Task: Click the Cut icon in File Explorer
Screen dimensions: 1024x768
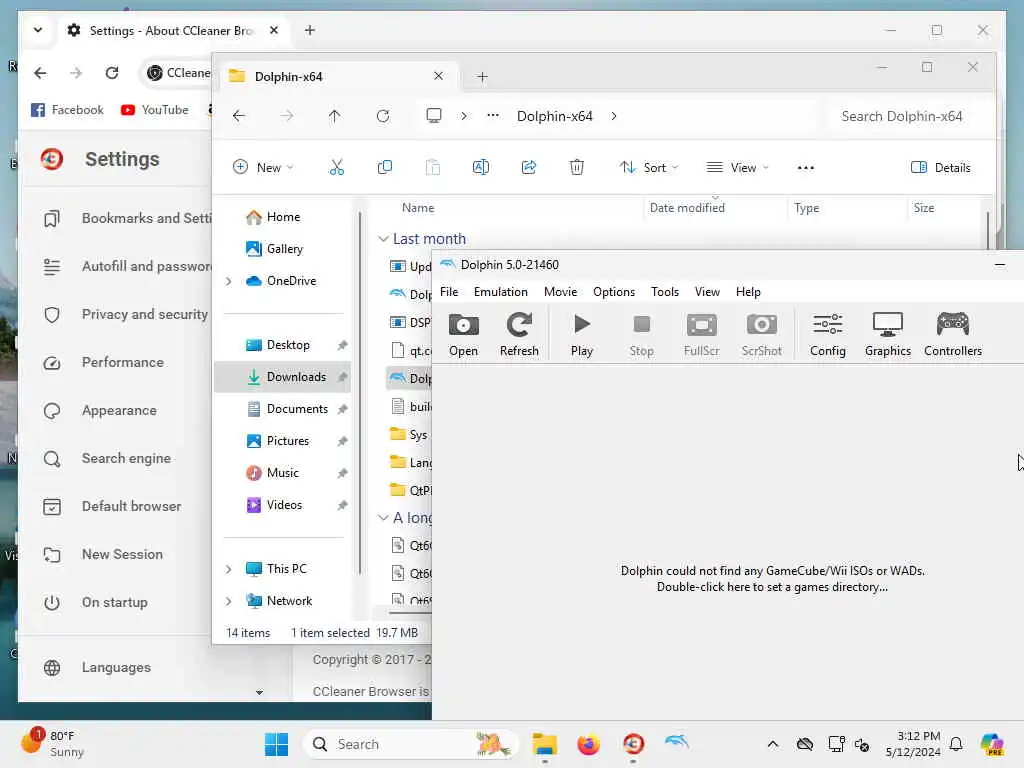Action: click(x=336, y=168)
